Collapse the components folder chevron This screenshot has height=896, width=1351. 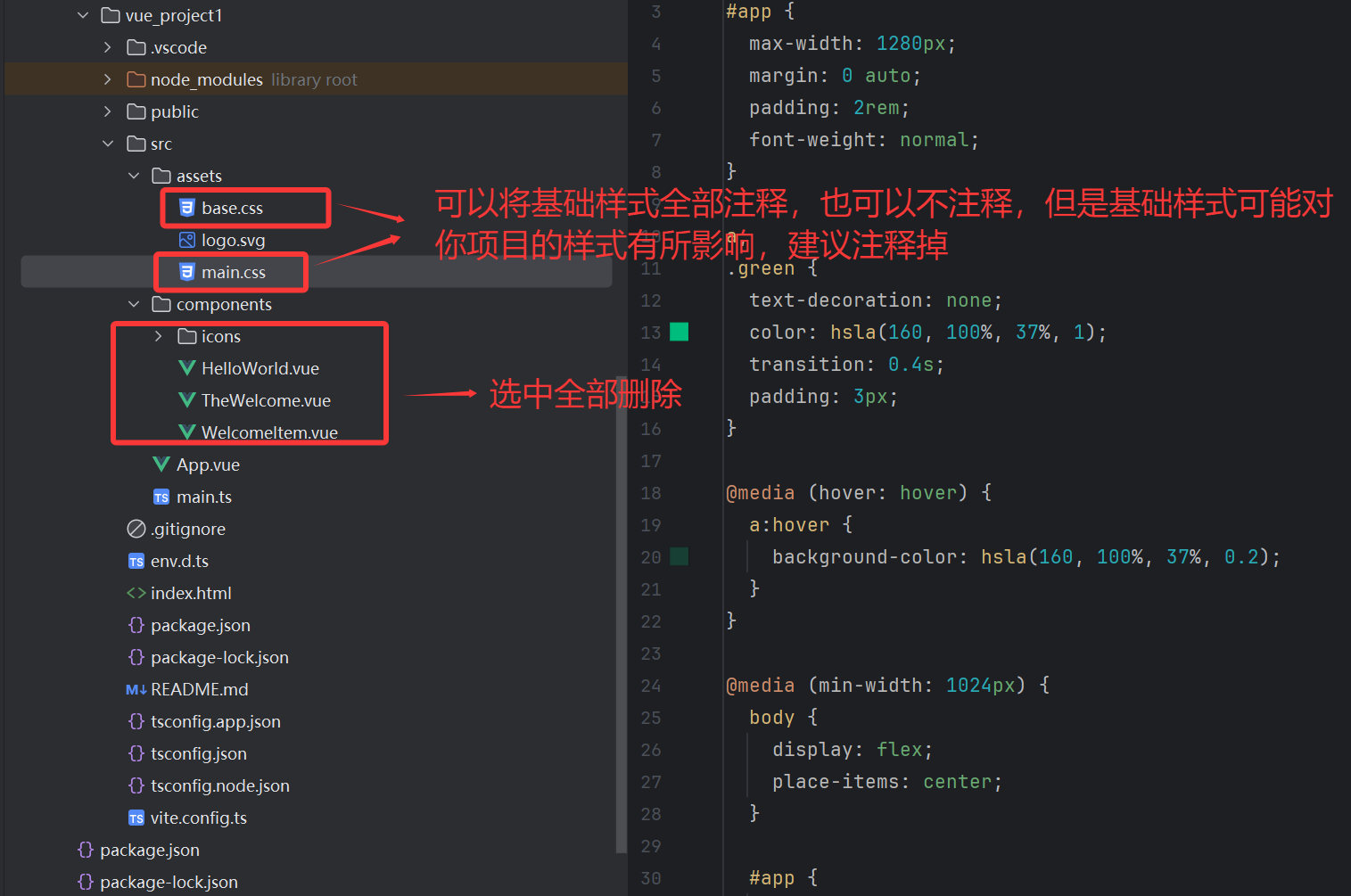point(134,304)
